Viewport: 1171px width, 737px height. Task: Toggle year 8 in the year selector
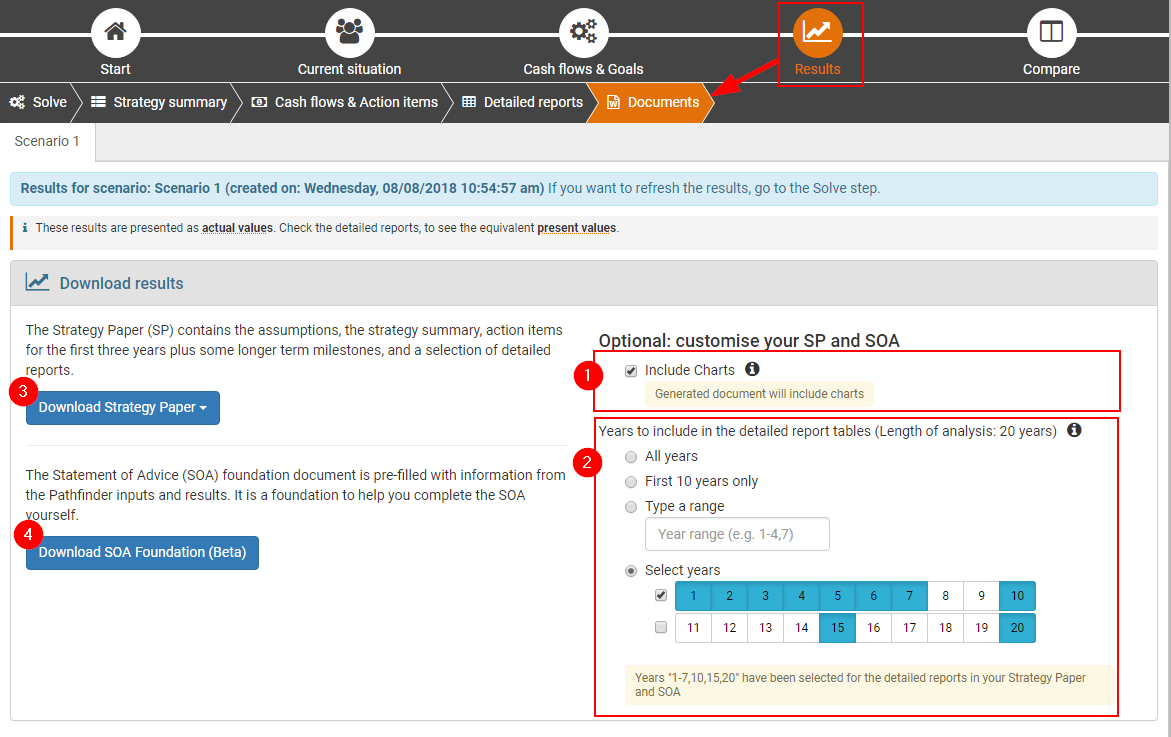coord(945,596)
